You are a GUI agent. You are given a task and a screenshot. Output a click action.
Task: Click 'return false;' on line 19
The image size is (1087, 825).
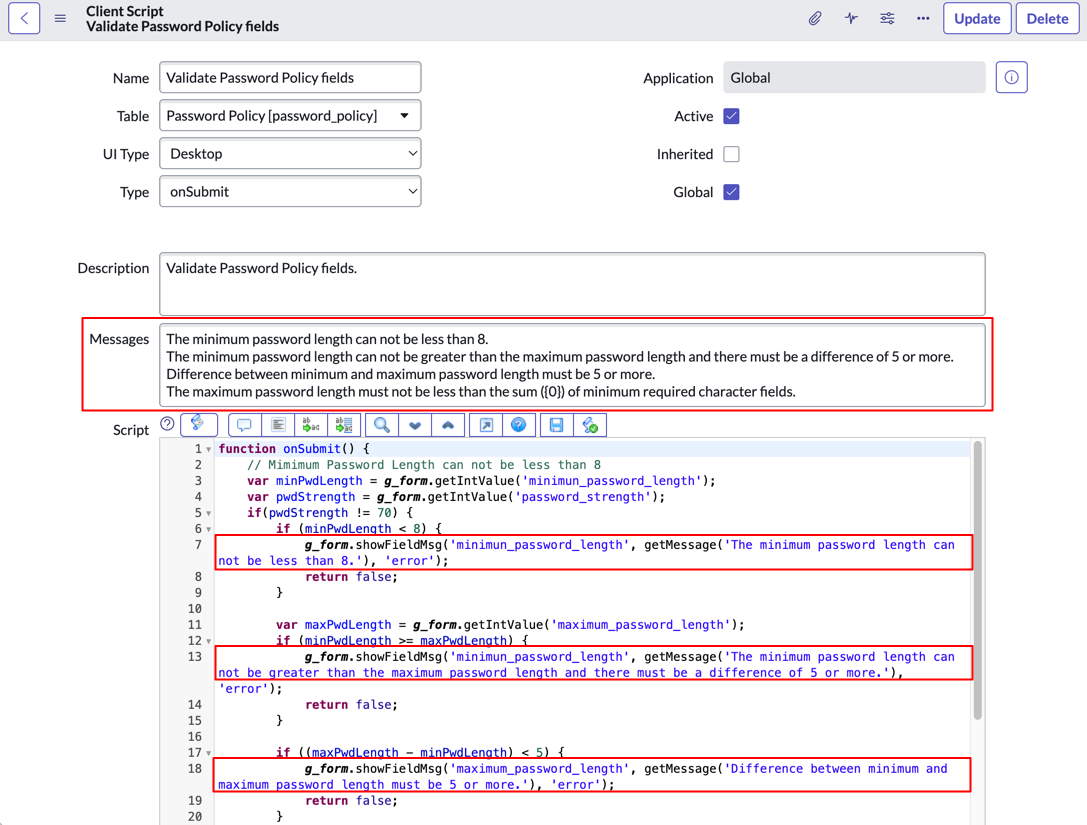click(351, 801)
